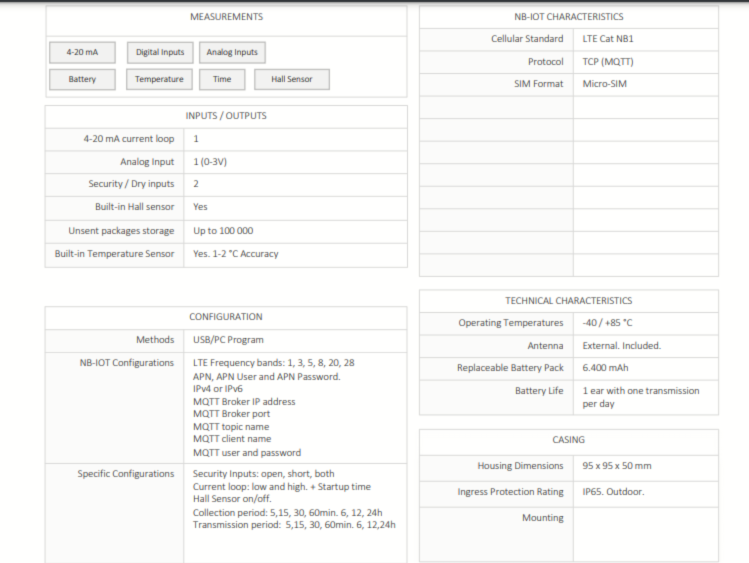Viewport: 749px width, 563px height.
Task: Select 'Security Inputs: open, short, both' line
Action: pyautogui.click(x=264, y=473)
